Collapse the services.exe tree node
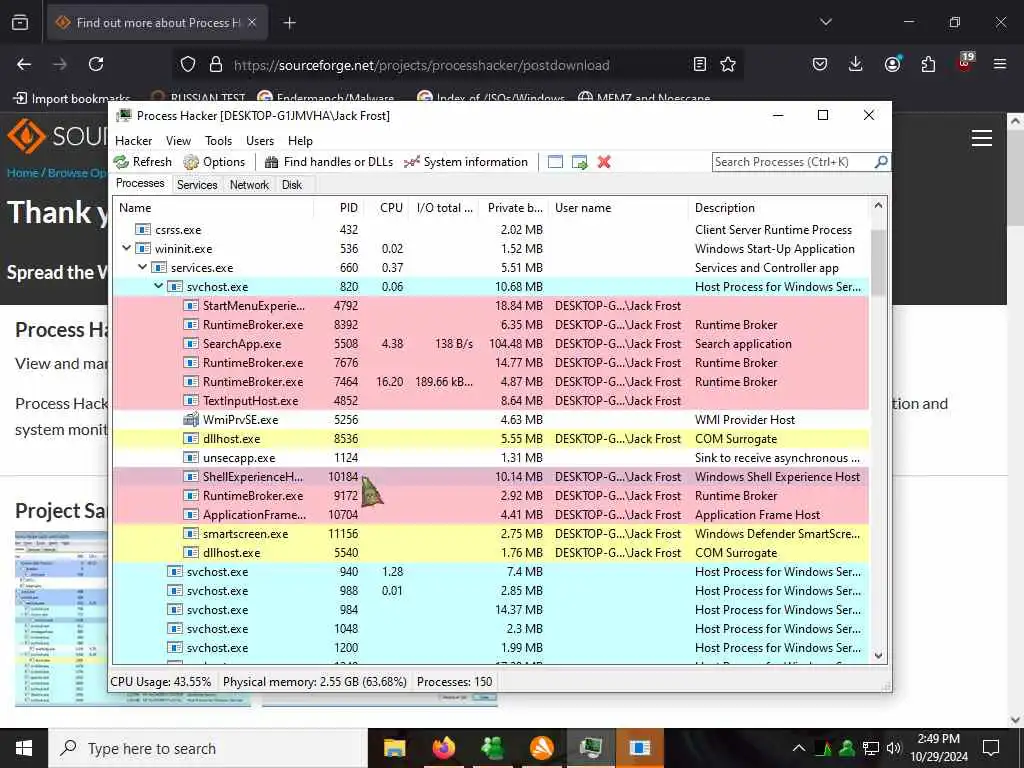Viewport: 1024px width, 768px height. tap(142, 267)
